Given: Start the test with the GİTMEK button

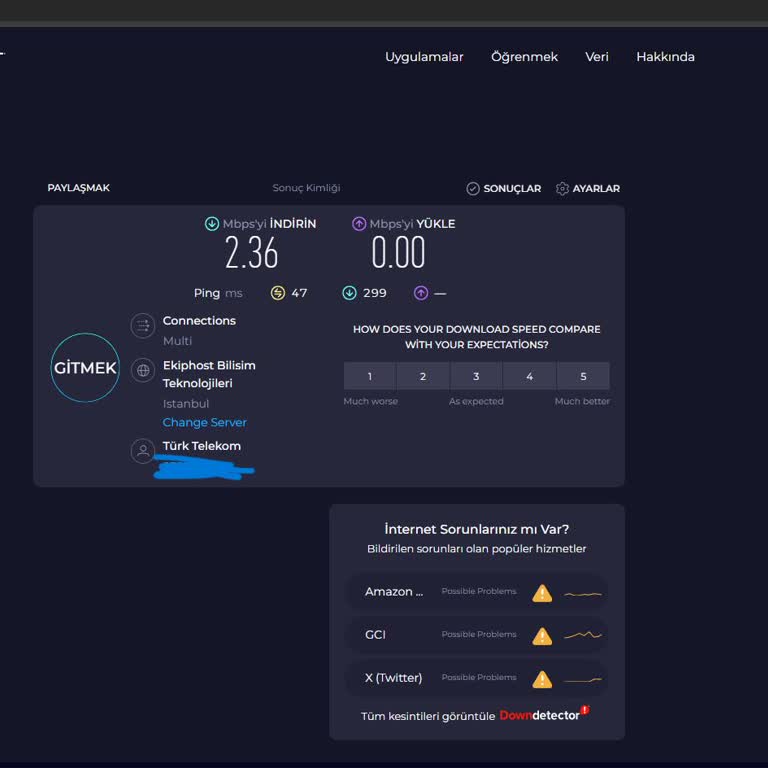Looking at the screenshot, I should [x=85, y=368].
